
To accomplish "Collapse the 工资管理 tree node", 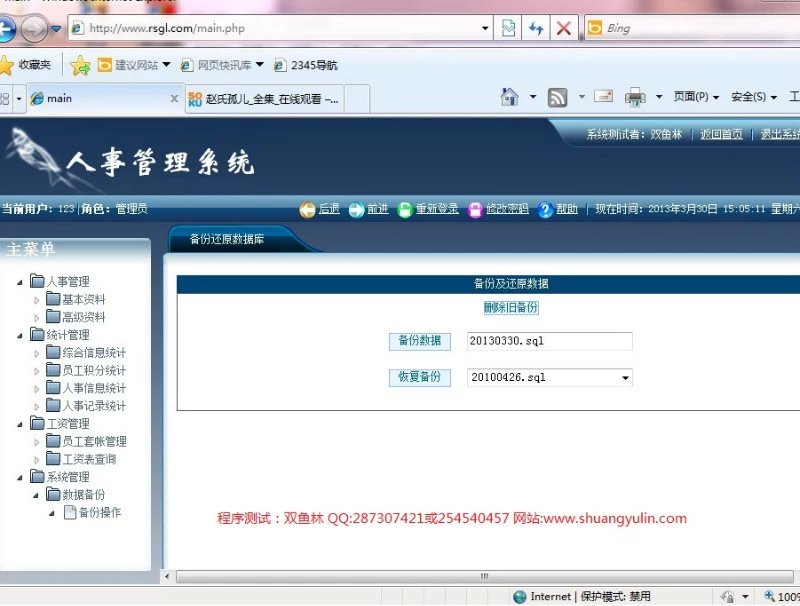I will coord(20,424).
